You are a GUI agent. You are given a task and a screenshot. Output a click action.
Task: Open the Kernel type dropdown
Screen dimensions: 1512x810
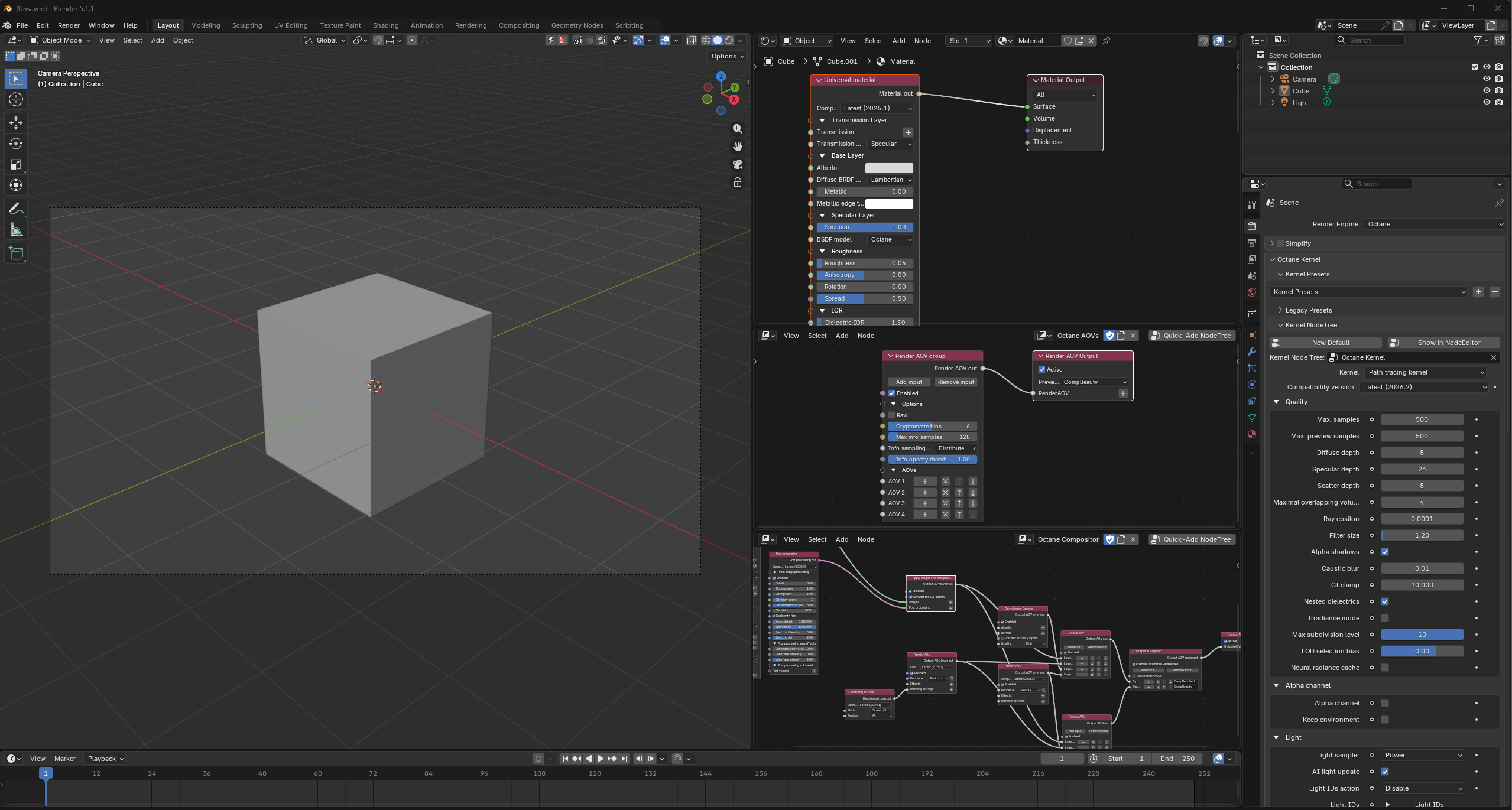(1426, 372)
